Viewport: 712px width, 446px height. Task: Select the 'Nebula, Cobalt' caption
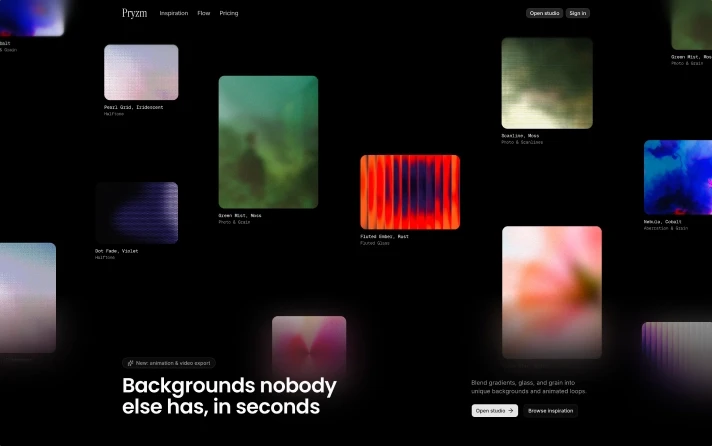coord(663,222)
